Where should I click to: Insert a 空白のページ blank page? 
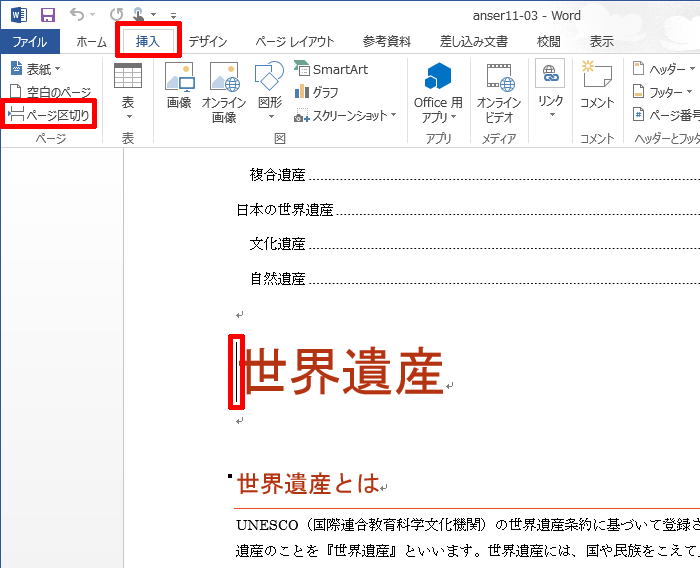point(50,92)
